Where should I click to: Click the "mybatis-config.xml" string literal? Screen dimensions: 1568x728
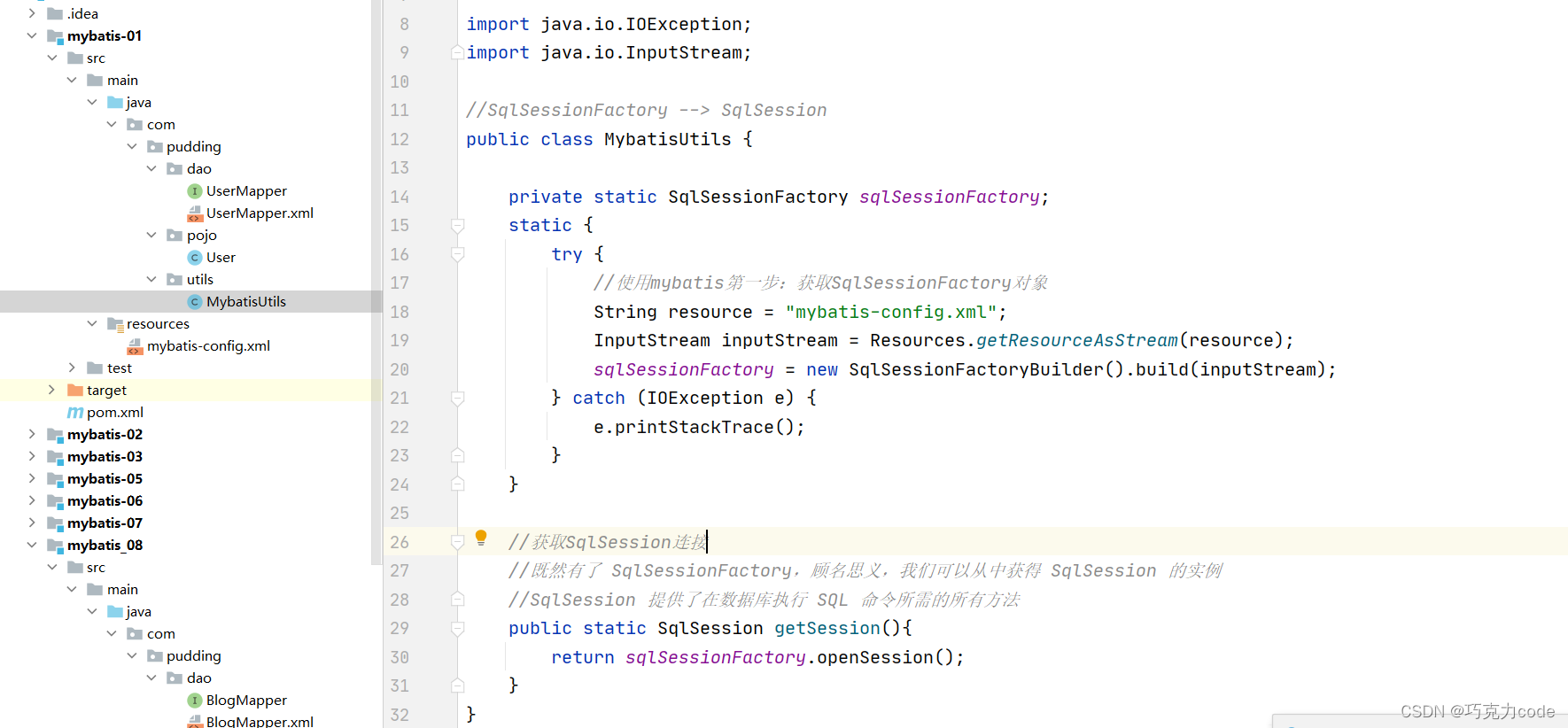coord(891,313)
